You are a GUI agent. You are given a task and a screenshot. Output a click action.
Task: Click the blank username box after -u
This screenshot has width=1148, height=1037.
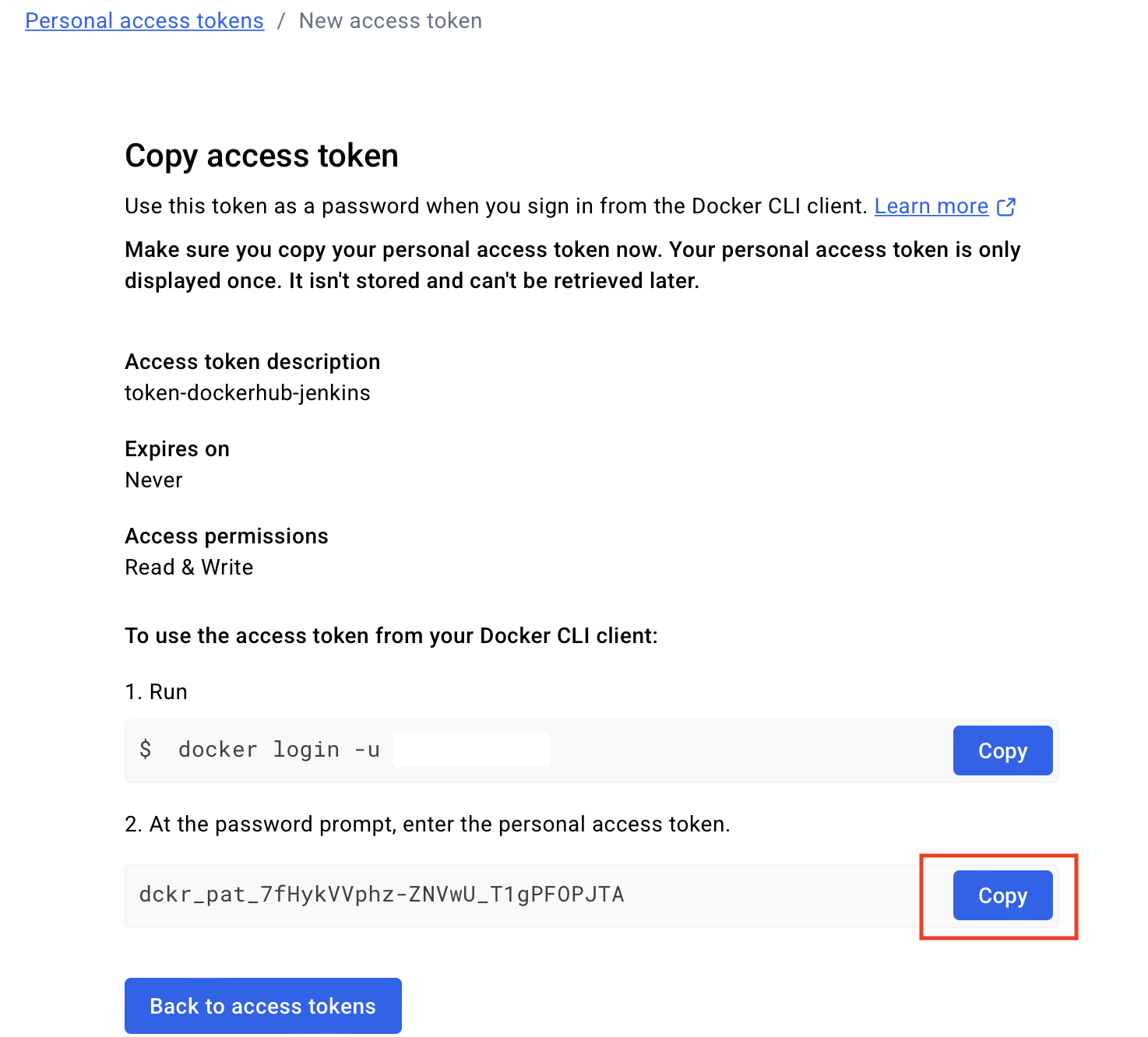click(x=471, y=750)
